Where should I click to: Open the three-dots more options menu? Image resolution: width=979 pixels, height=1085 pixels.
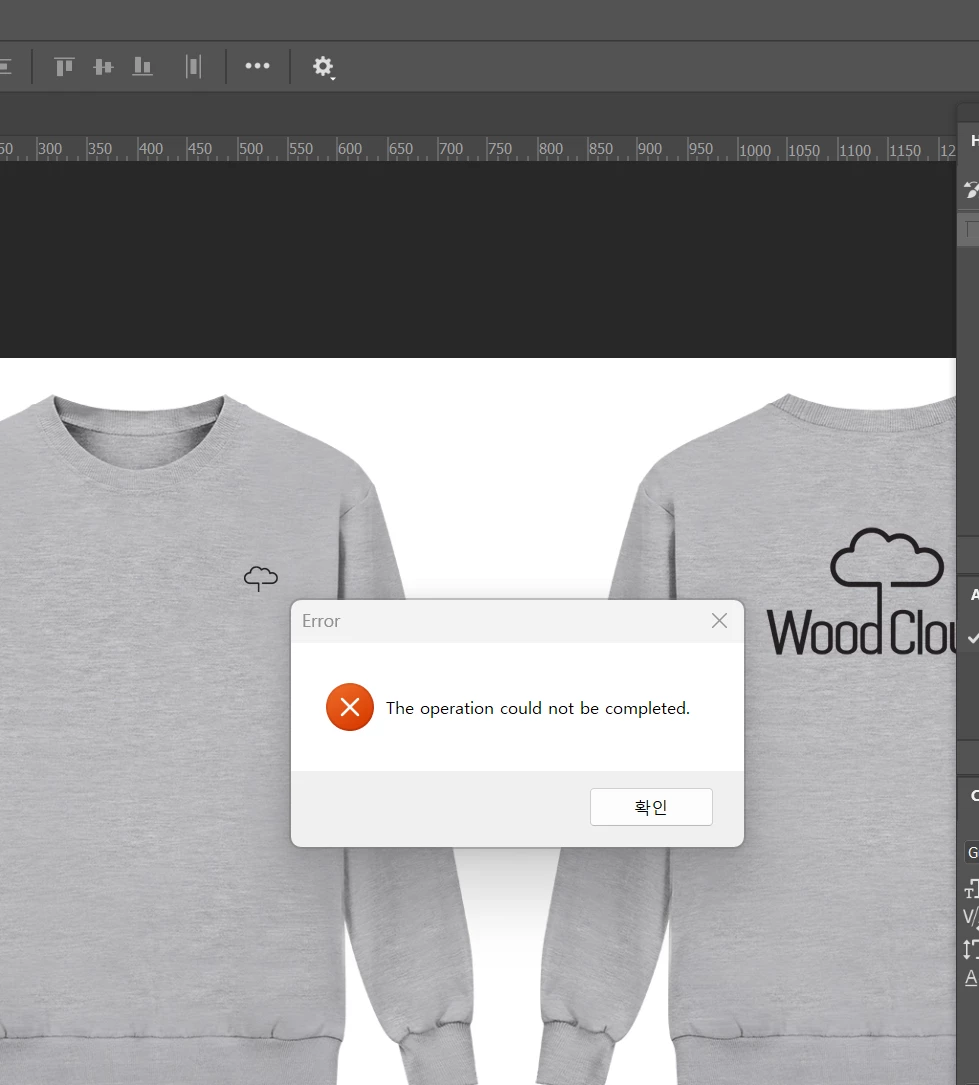(x=257, y=66)
